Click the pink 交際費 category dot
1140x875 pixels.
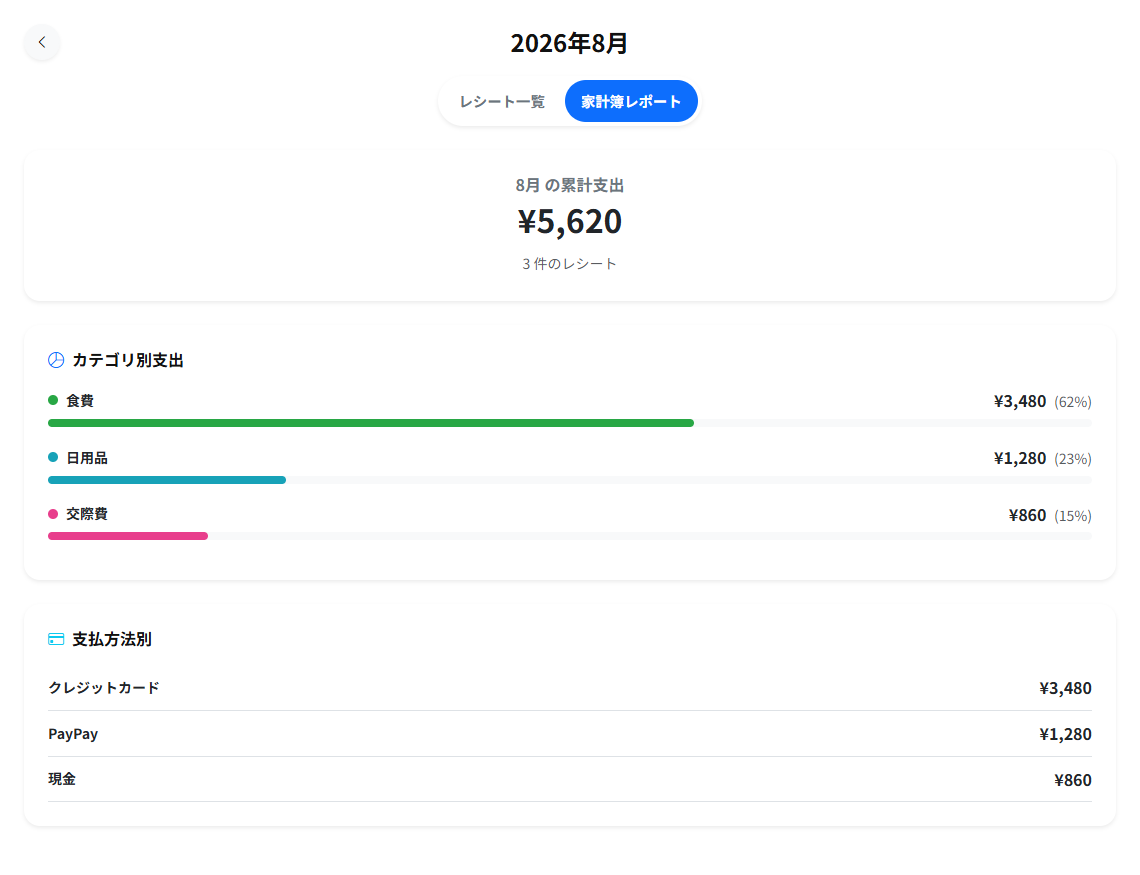pos(53,514)
